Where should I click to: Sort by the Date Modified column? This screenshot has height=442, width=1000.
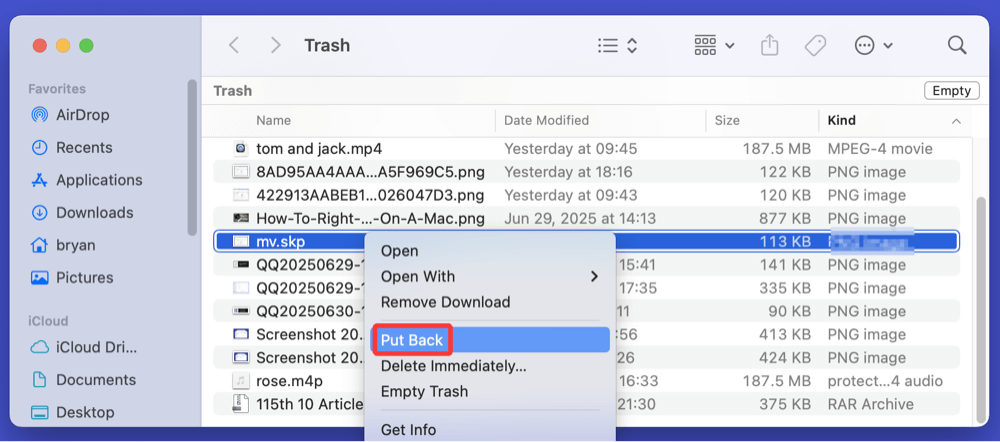546,120
